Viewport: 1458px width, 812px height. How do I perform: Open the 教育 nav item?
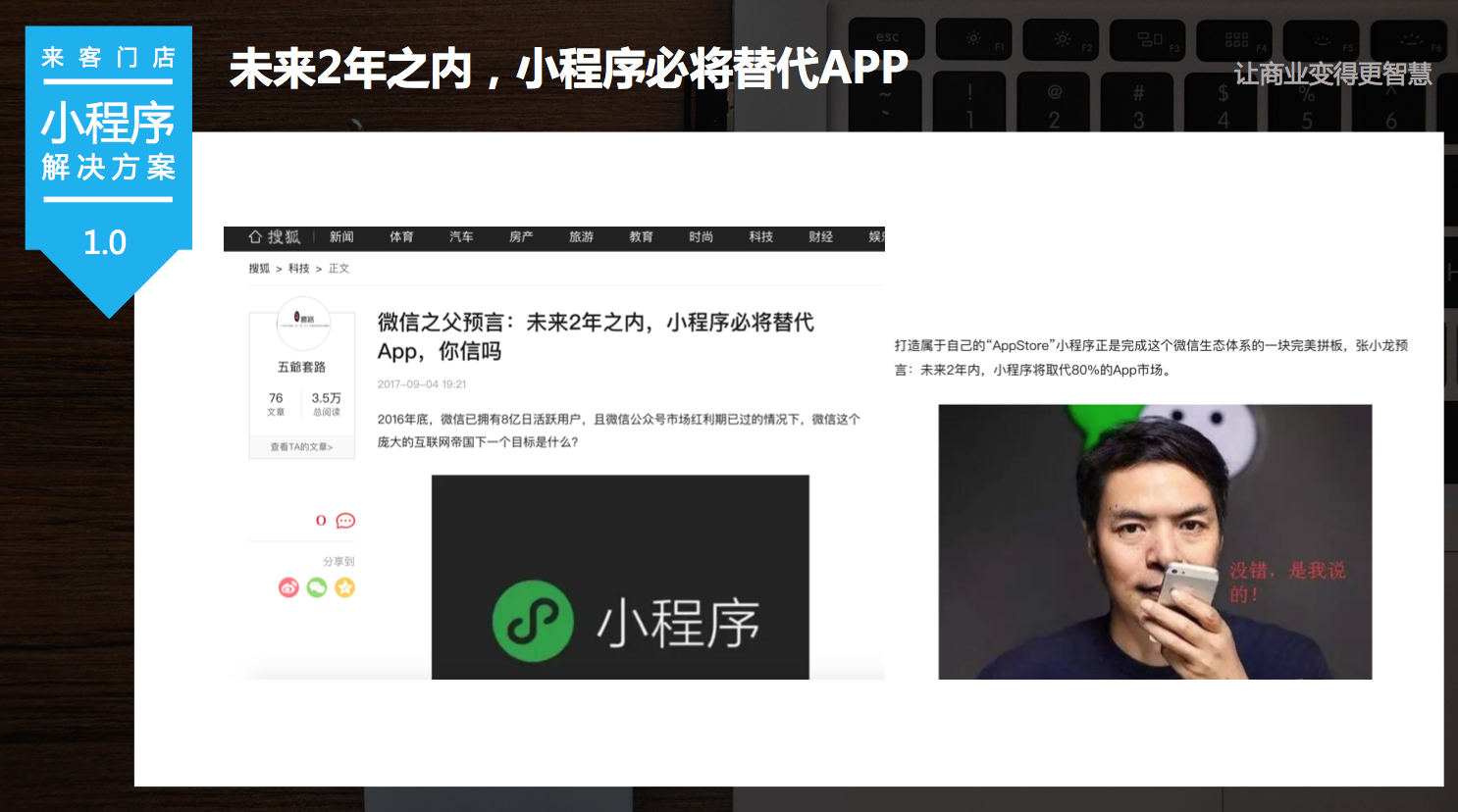[641, 237]
